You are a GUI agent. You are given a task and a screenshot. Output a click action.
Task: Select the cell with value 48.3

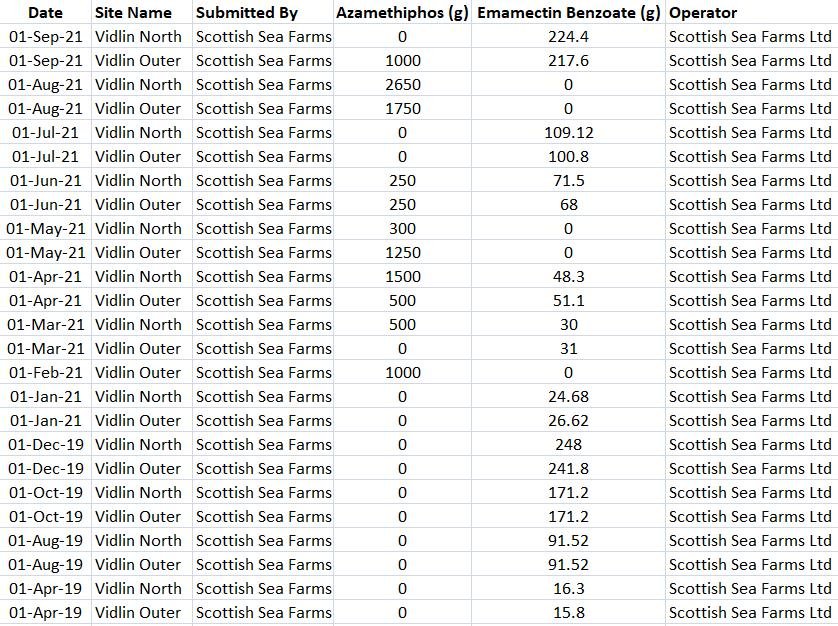(x=569, y=277)
